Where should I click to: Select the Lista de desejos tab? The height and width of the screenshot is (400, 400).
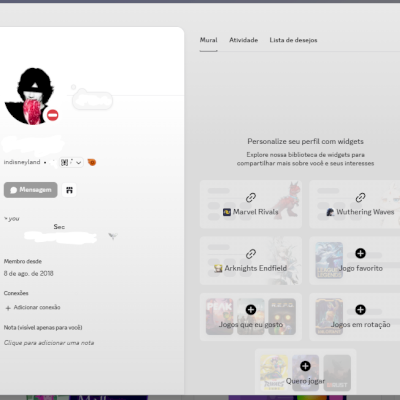pos(293,40)
